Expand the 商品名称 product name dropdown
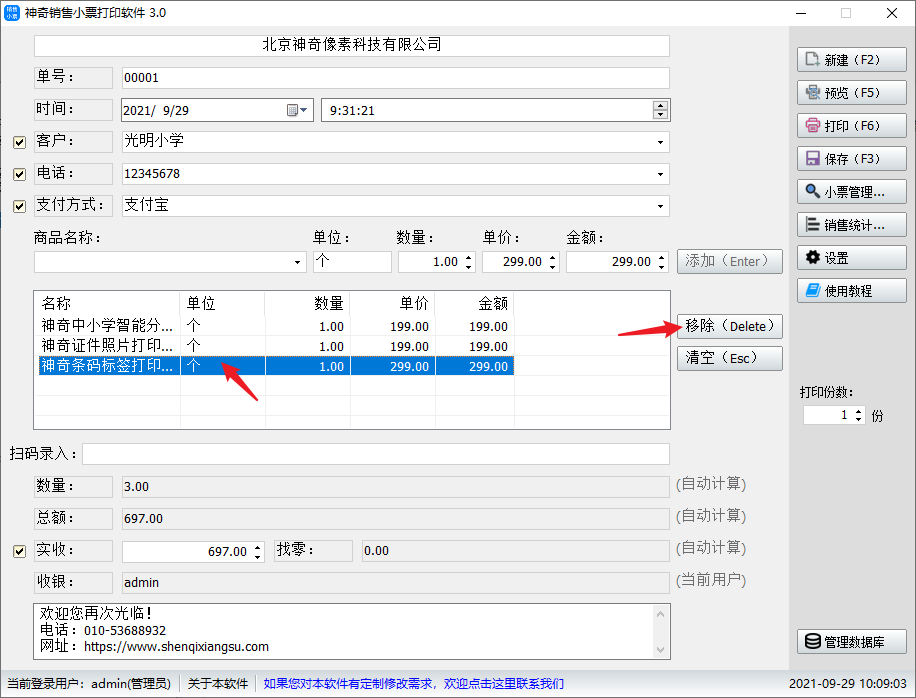 297,262
